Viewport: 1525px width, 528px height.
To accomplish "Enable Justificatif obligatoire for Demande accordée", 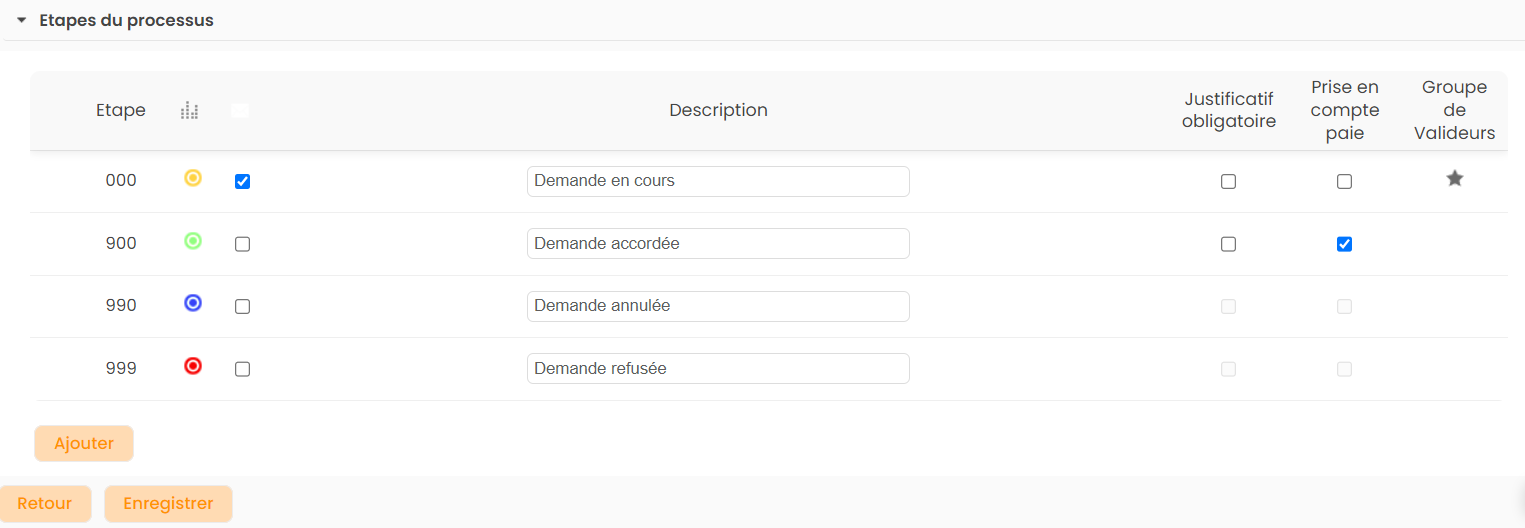I will pos(1228,244).
